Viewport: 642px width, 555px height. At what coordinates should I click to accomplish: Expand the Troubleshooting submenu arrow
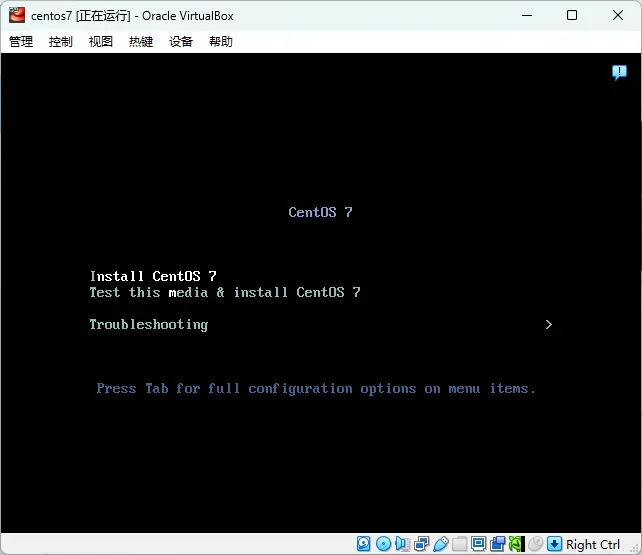coord(549,325)
